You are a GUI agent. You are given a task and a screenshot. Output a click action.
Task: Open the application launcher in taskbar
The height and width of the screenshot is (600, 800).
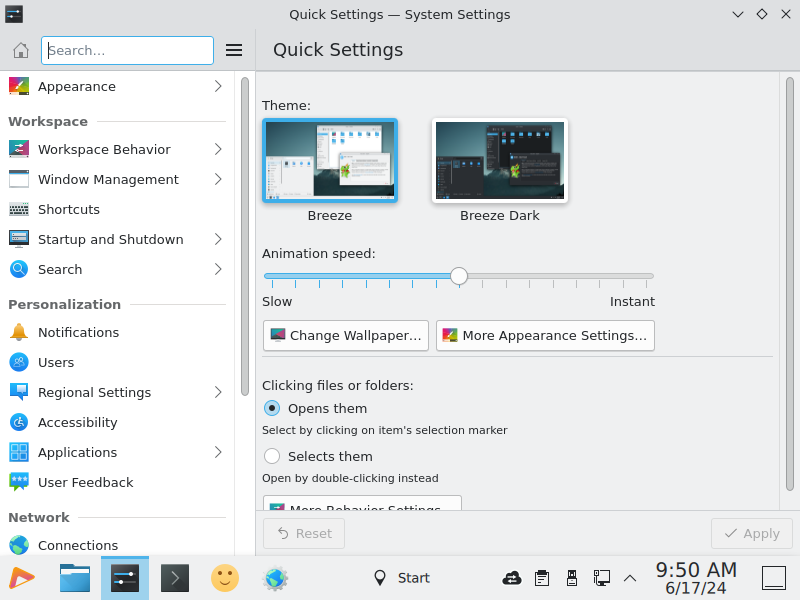[22, 578]
